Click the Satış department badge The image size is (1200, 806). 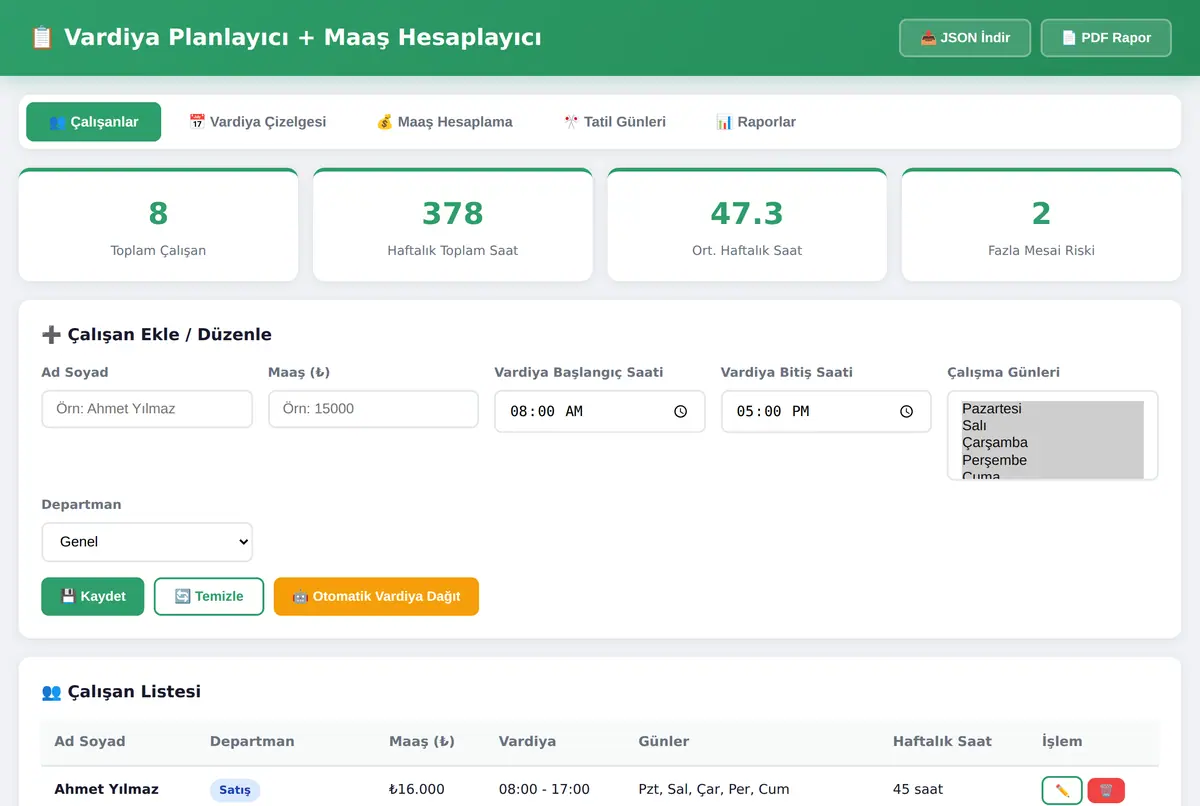[235, 790]
